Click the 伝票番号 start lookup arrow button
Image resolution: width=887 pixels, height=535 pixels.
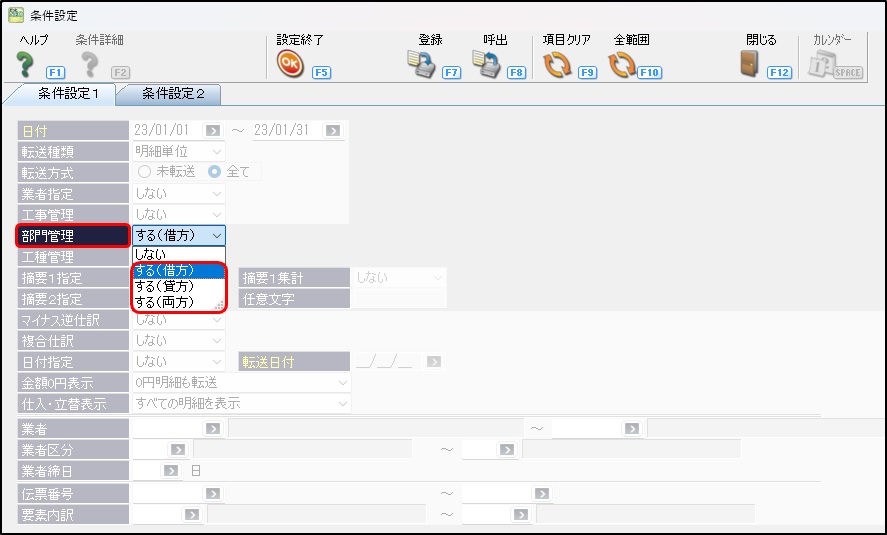point(212,493)
